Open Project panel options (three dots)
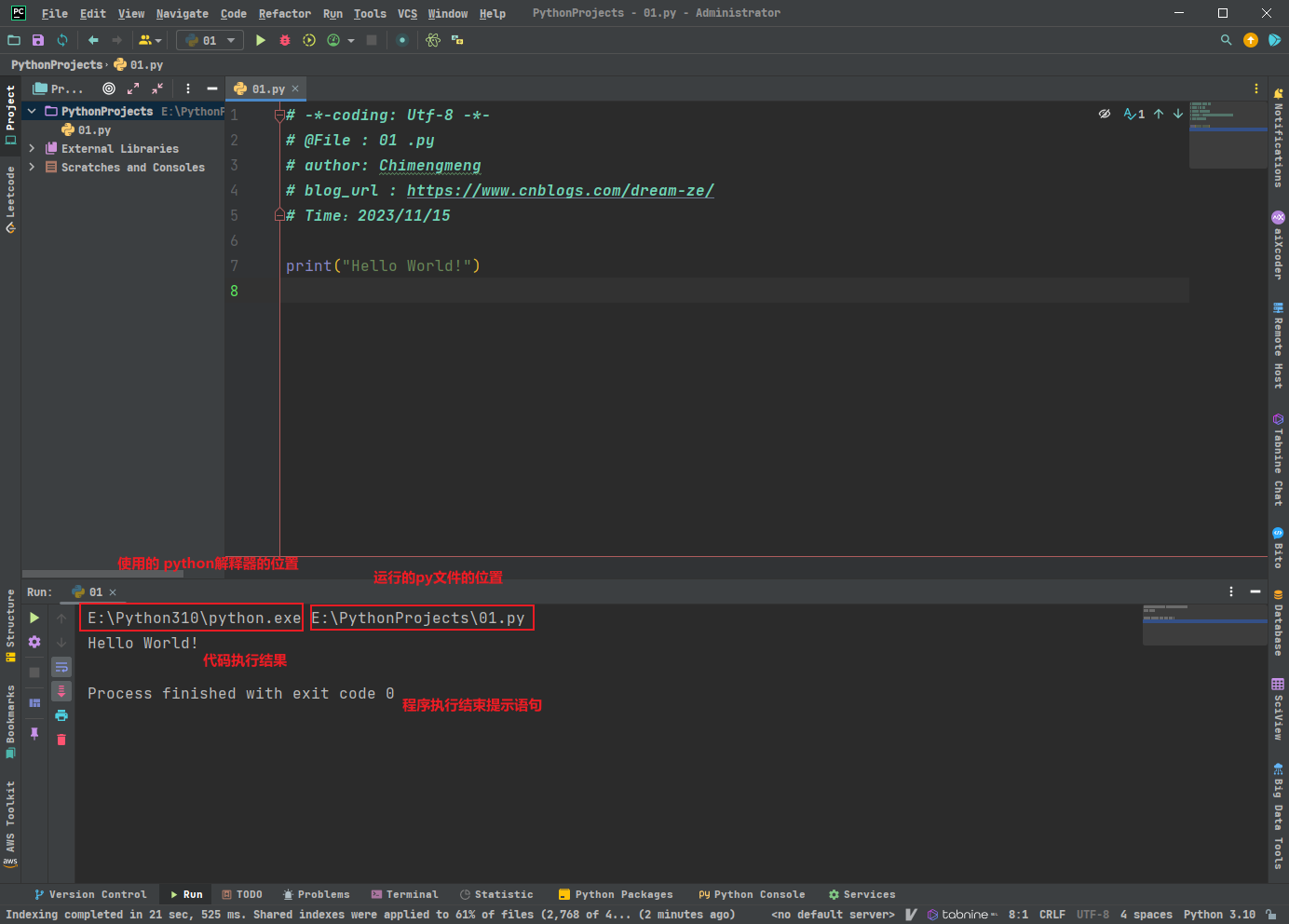 point(188,88)
